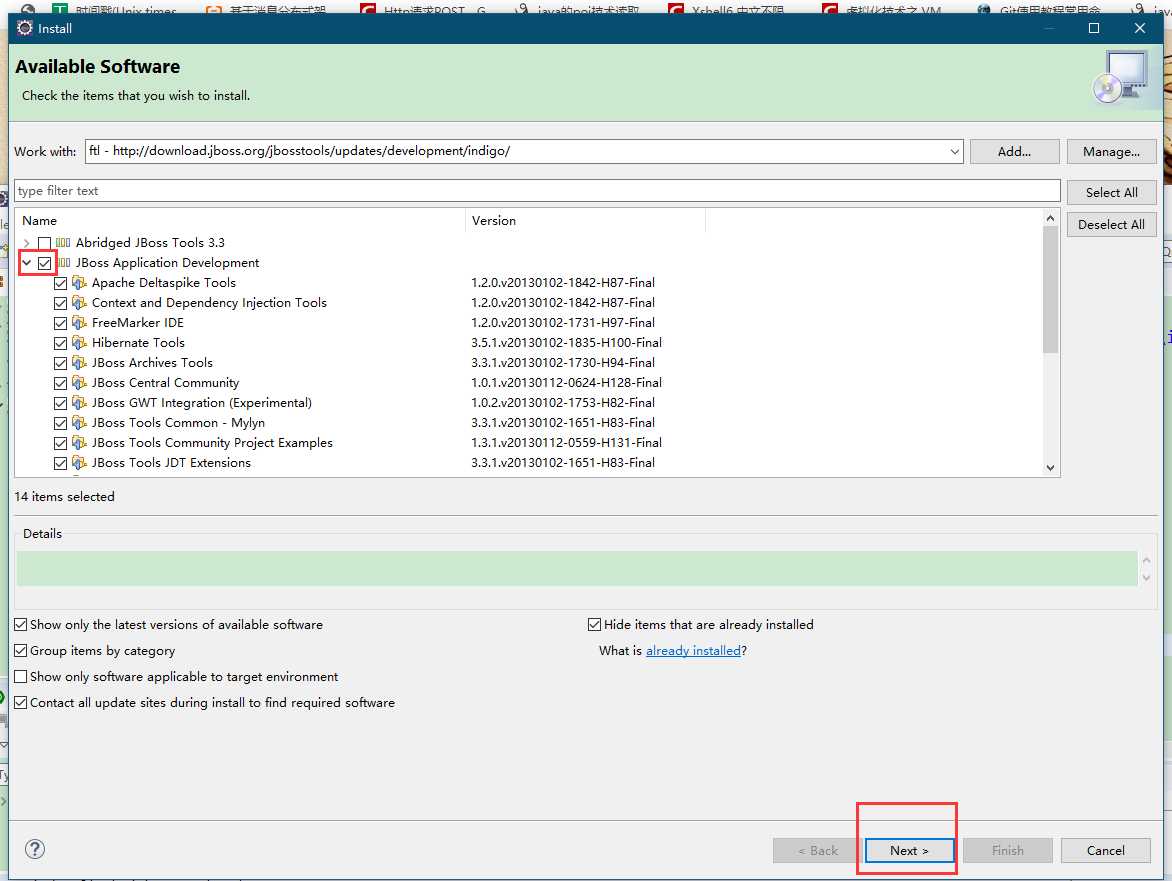This screenshot has height=881, width=1172.
Task: Uncheck the JBoss Central Community checkbox
Action: [61, 383]
